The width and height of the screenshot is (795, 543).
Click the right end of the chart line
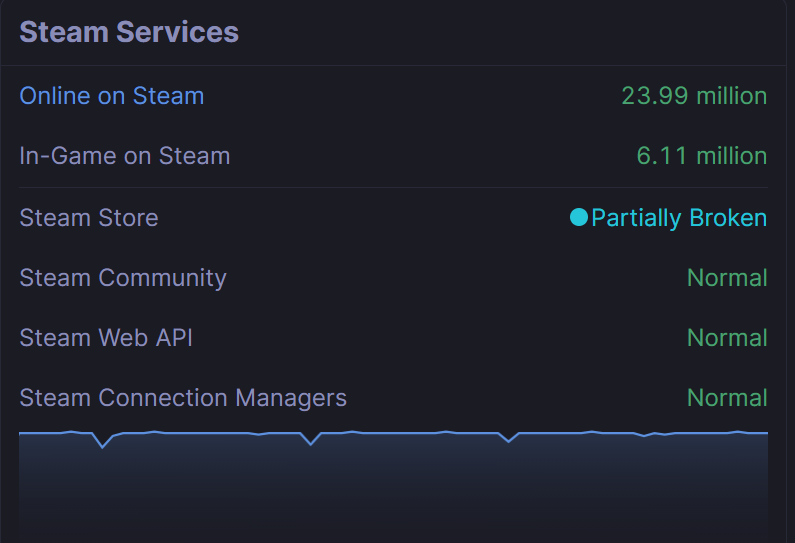click(765, 433)
